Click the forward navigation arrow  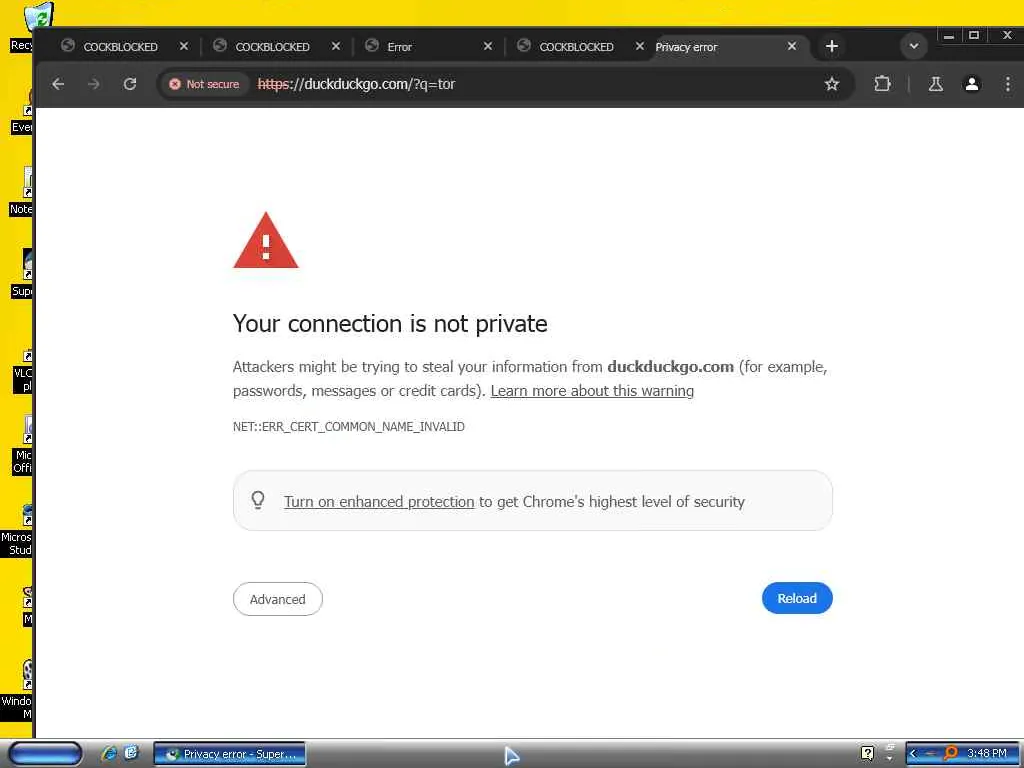click(93, 84)
